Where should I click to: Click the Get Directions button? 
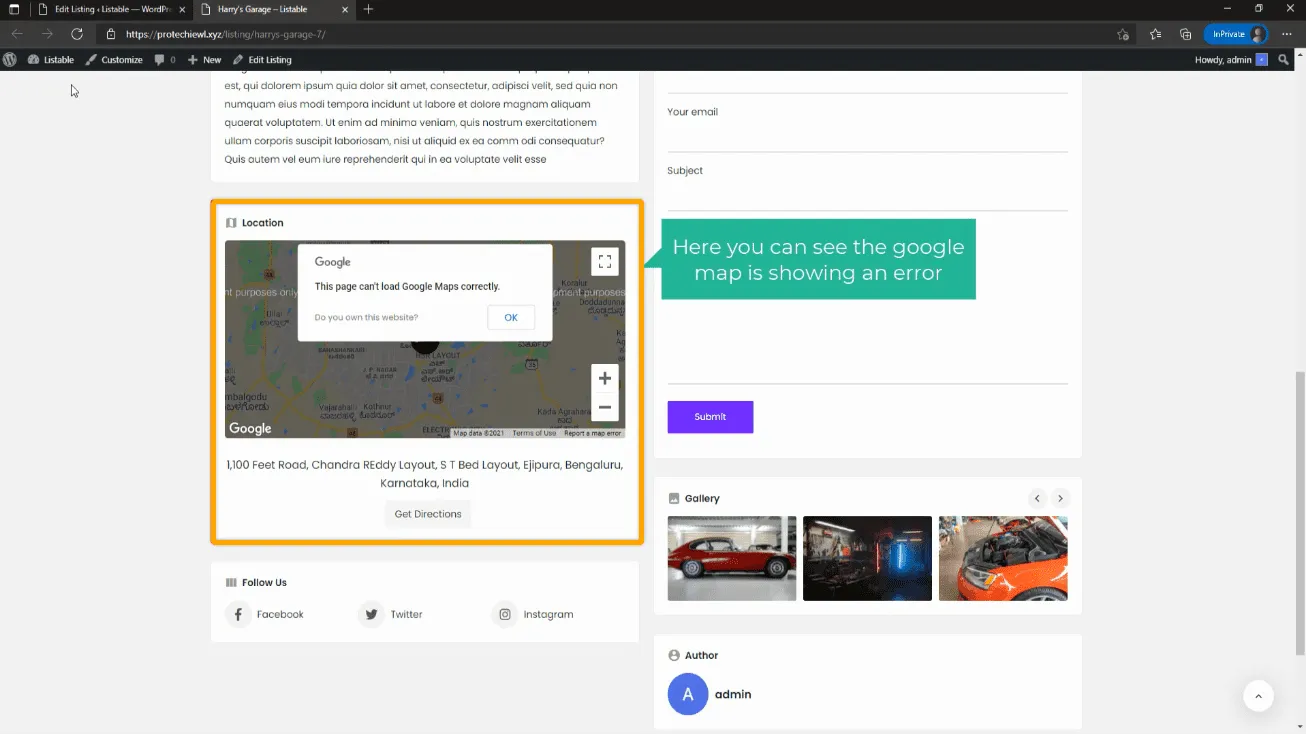pyautogui.click(x=428, y=514)
